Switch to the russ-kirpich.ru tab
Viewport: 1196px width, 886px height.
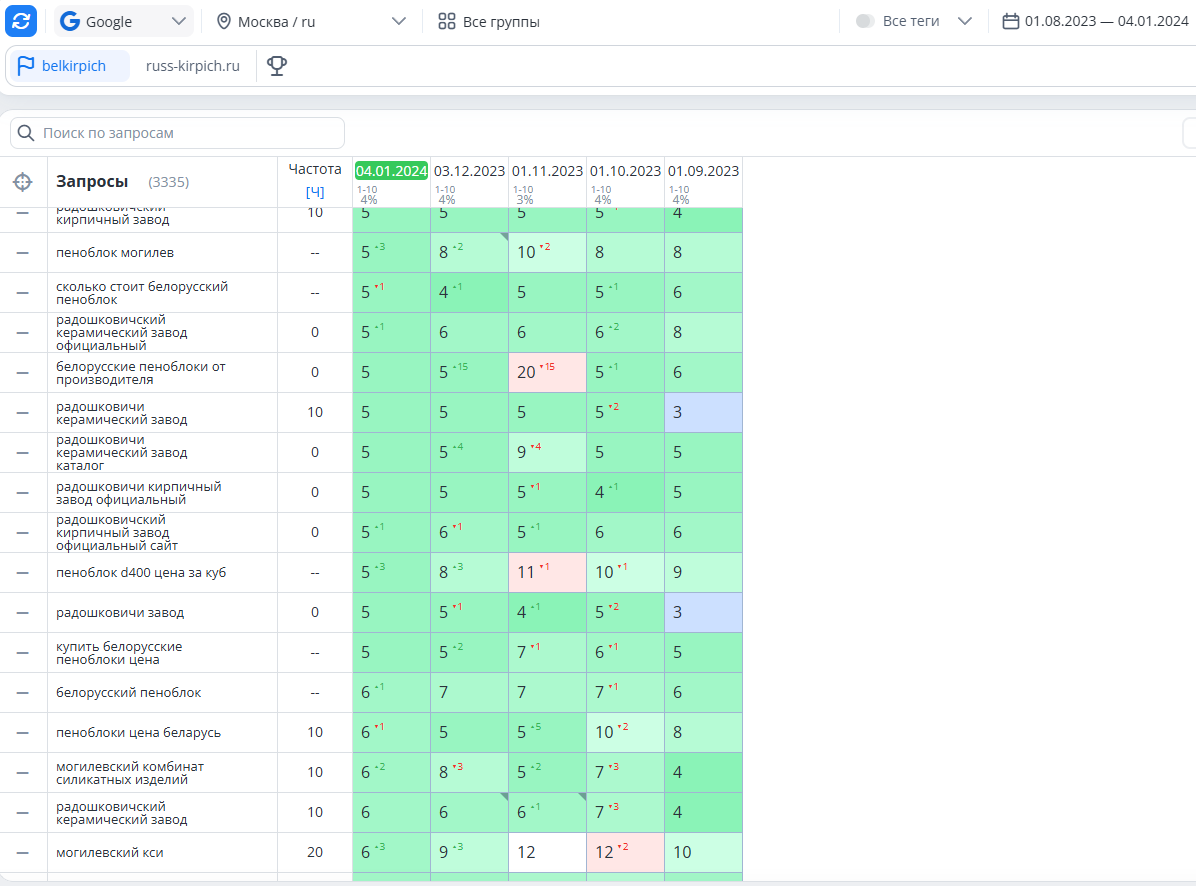pos(193,66)
